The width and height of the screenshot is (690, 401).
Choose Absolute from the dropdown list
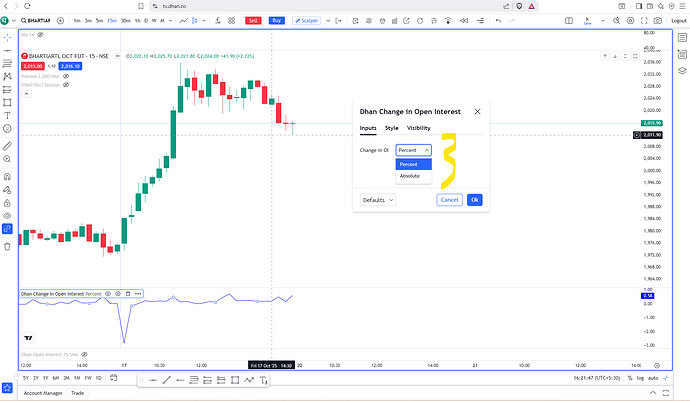tap(414, 176)
